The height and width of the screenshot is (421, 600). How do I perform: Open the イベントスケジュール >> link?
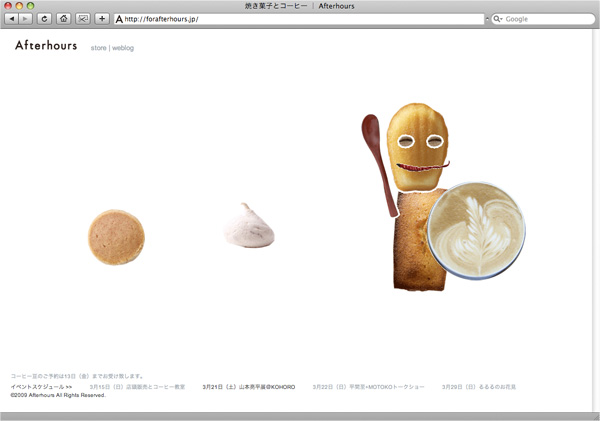[41, 386]
